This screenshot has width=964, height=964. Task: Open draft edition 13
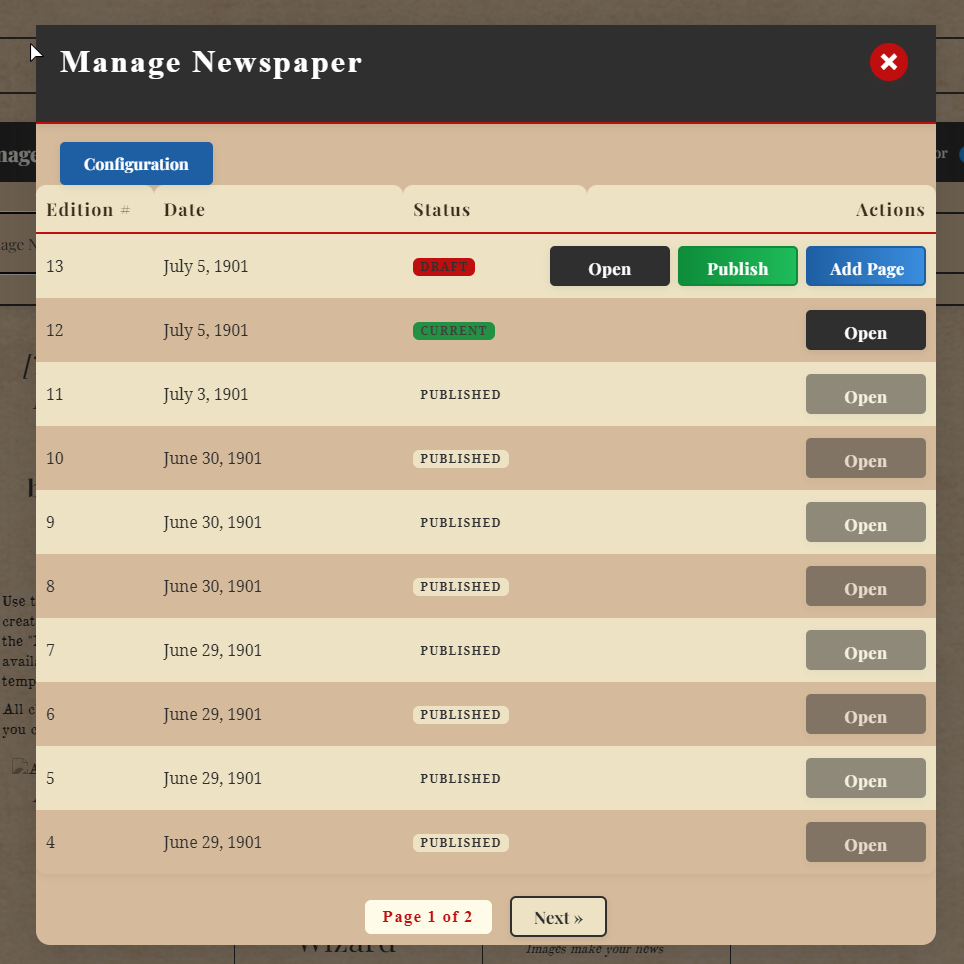coord(609,266)
